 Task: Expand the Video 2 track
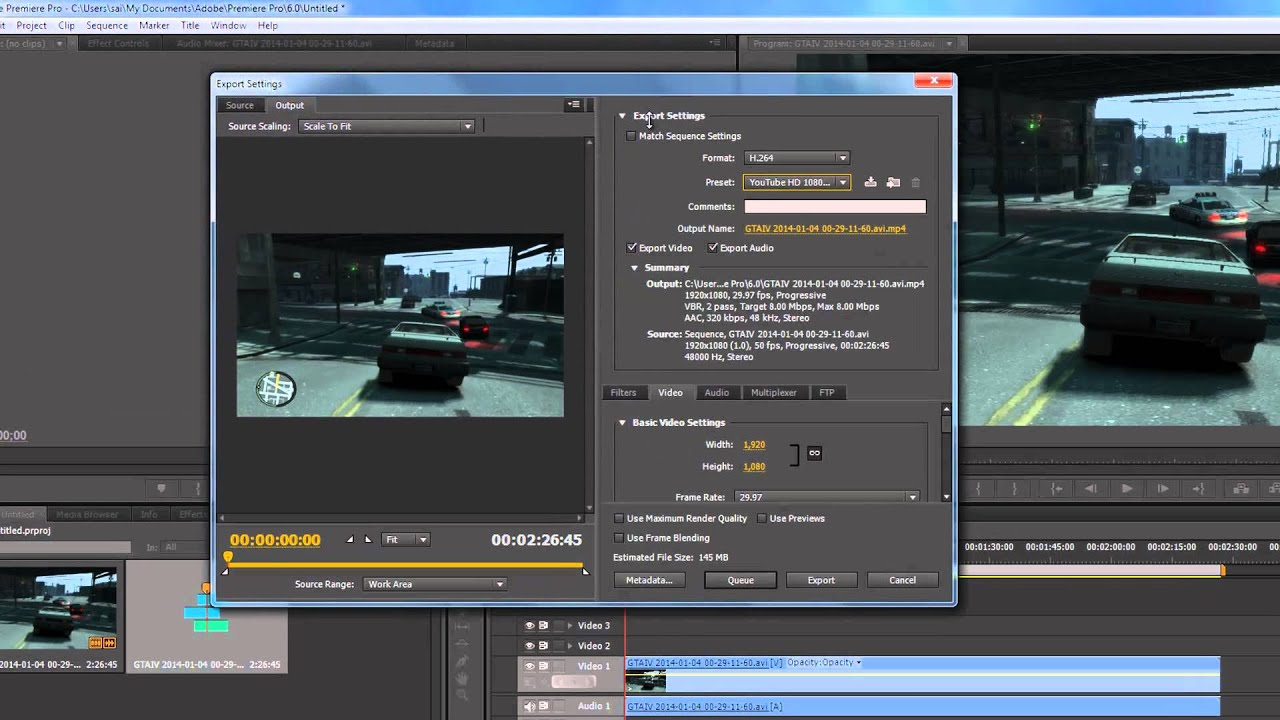tap(570, 645)
